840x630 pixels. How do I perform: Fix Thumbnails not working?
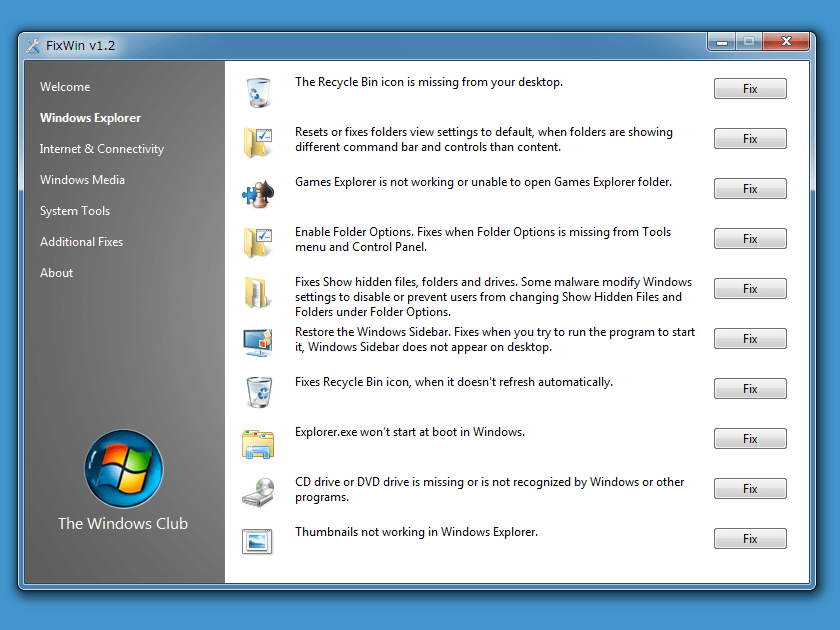(x=750, y=539)
